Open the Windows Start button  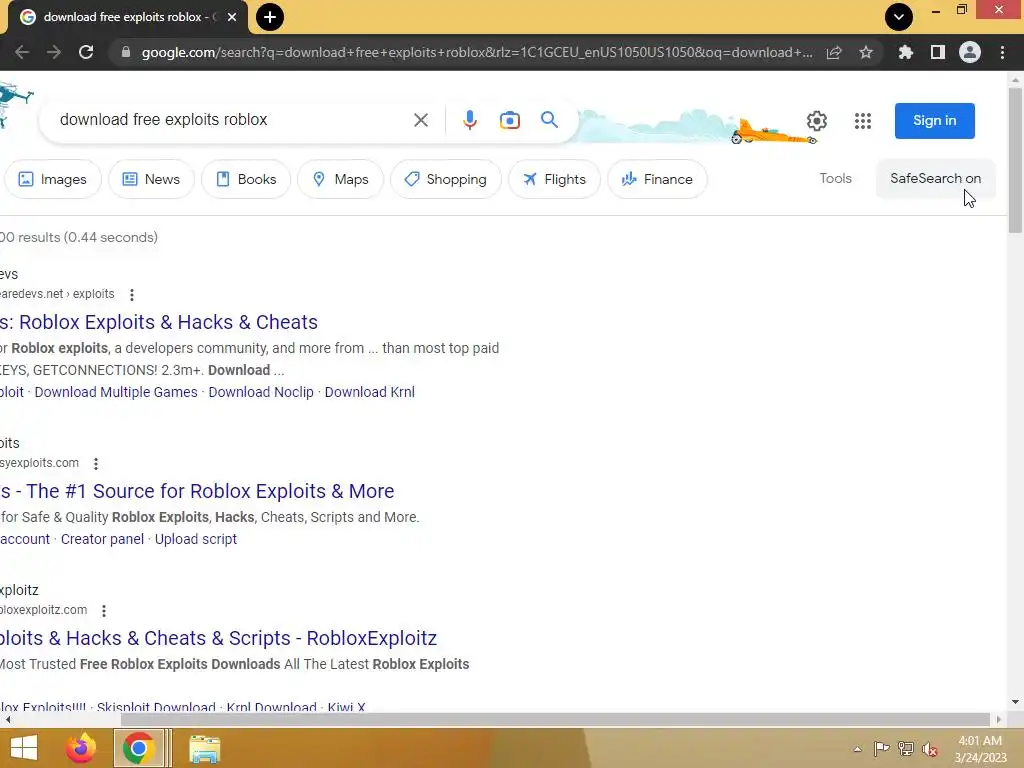tap(24, 748)
